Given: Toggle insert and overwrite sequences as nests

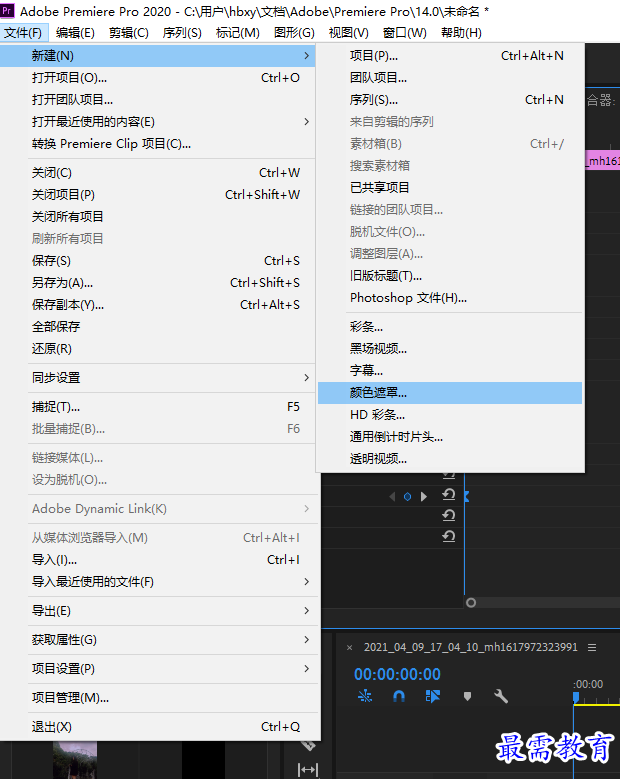Looking at the screenshot, I should 365,696.
